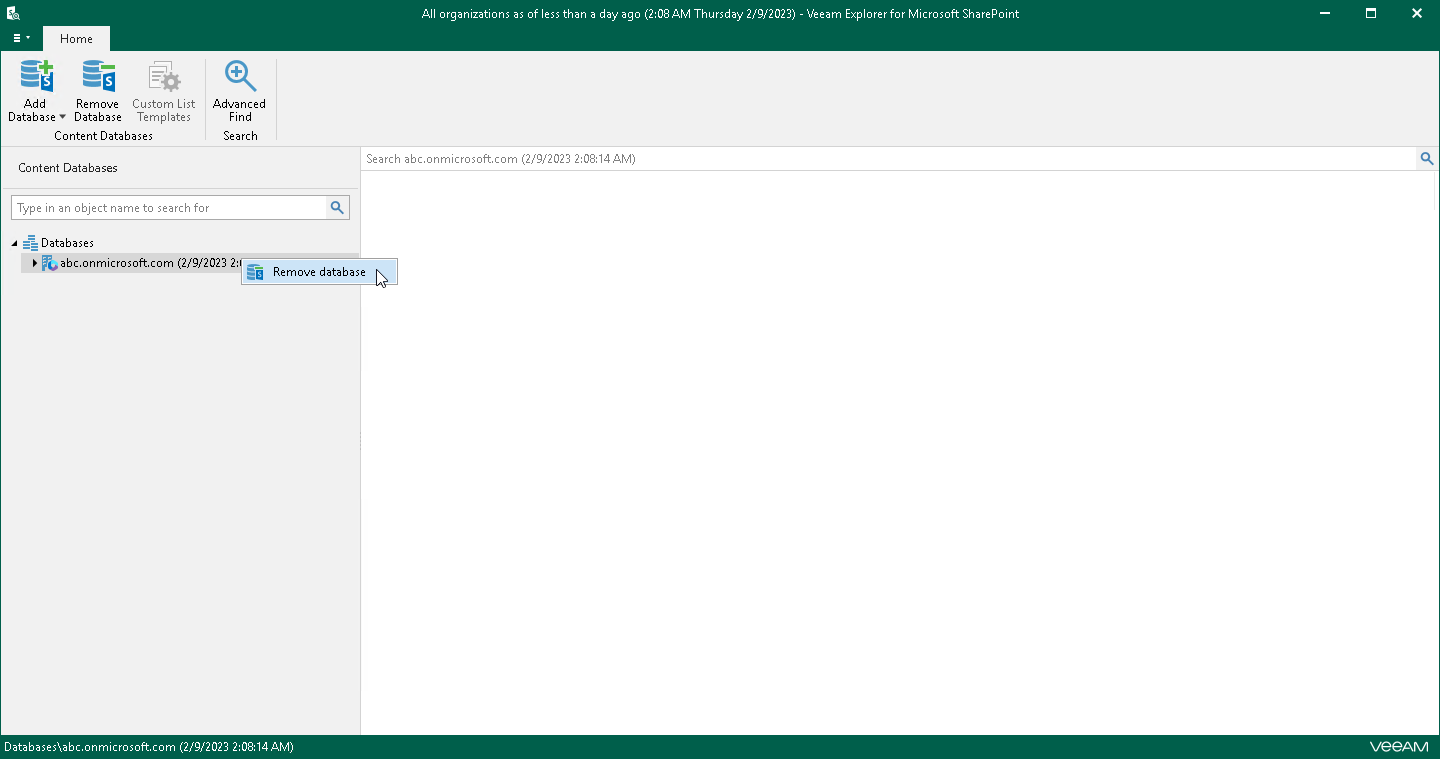
Task: Switch to the Home ribbon tab
Action: (76, 39)
